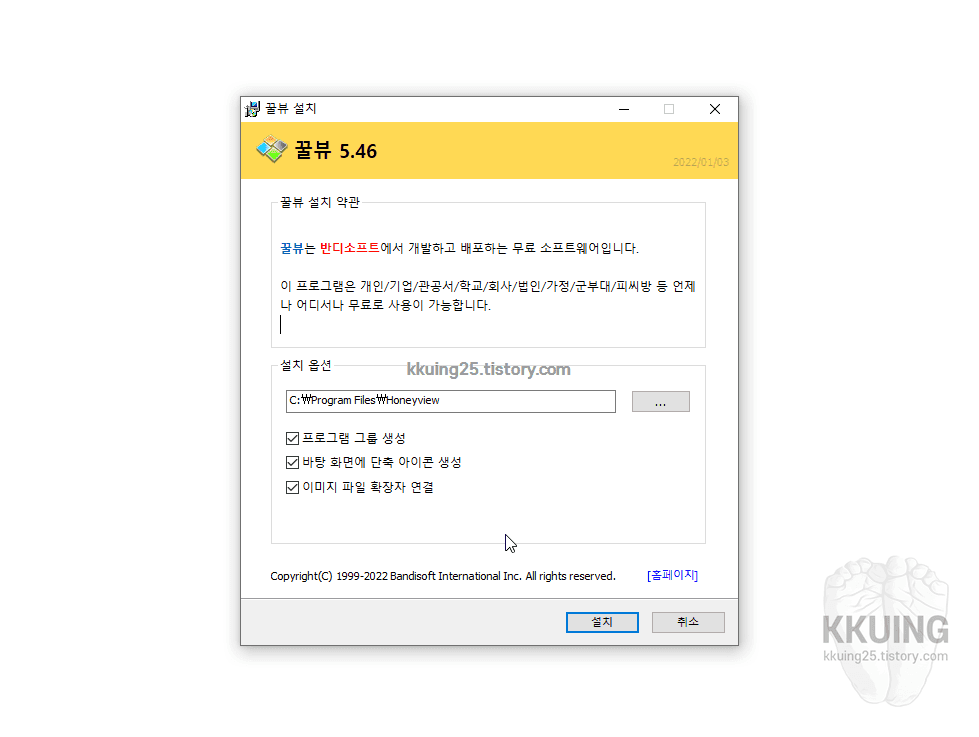
Task: Minimize the 꿀뷰 설치 window
Action: click(624, 109)
